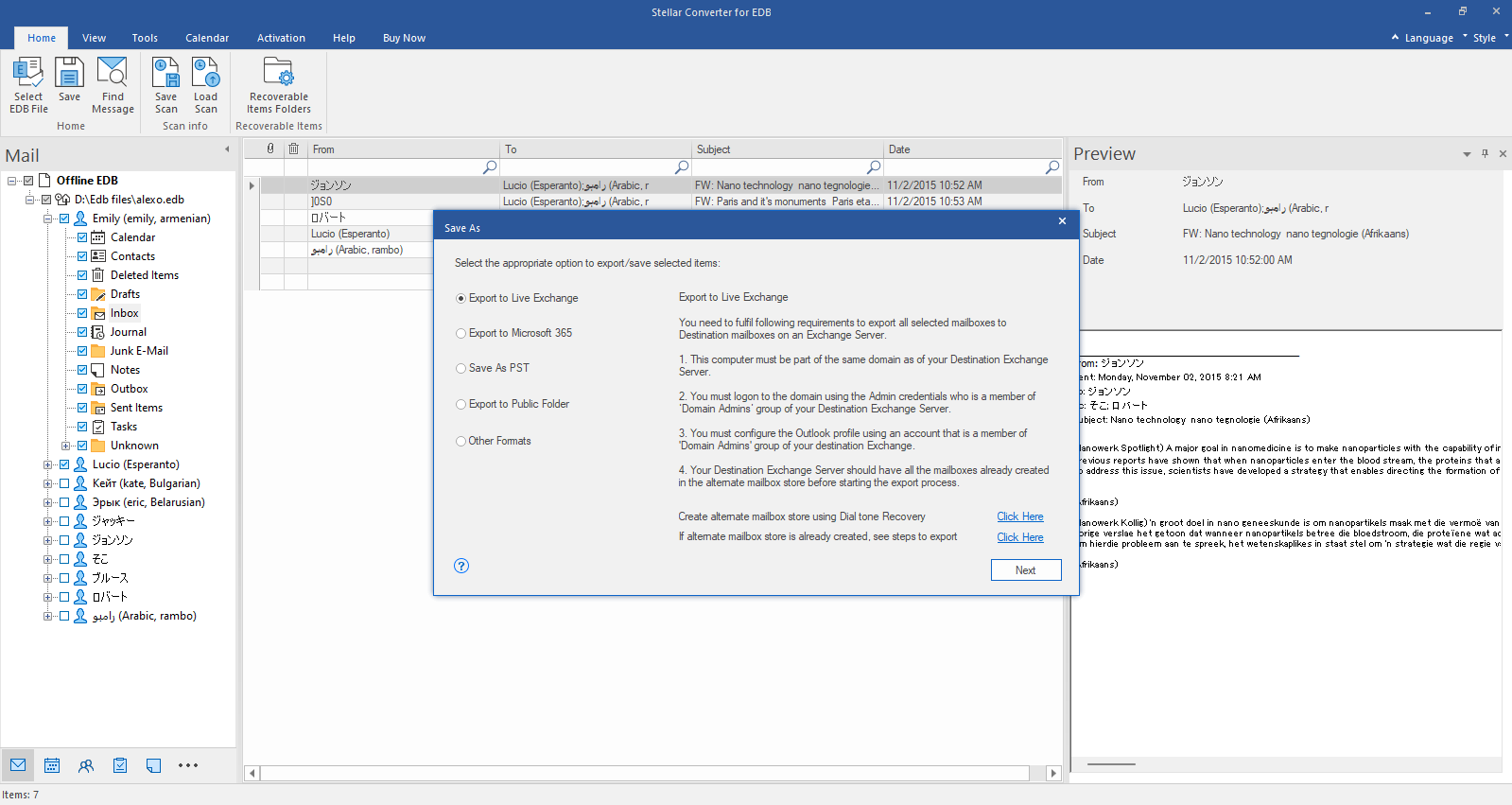Screen dimensions: 1512x805
Task: Click Next in Save As dialog
Action: pos(1026,570)
